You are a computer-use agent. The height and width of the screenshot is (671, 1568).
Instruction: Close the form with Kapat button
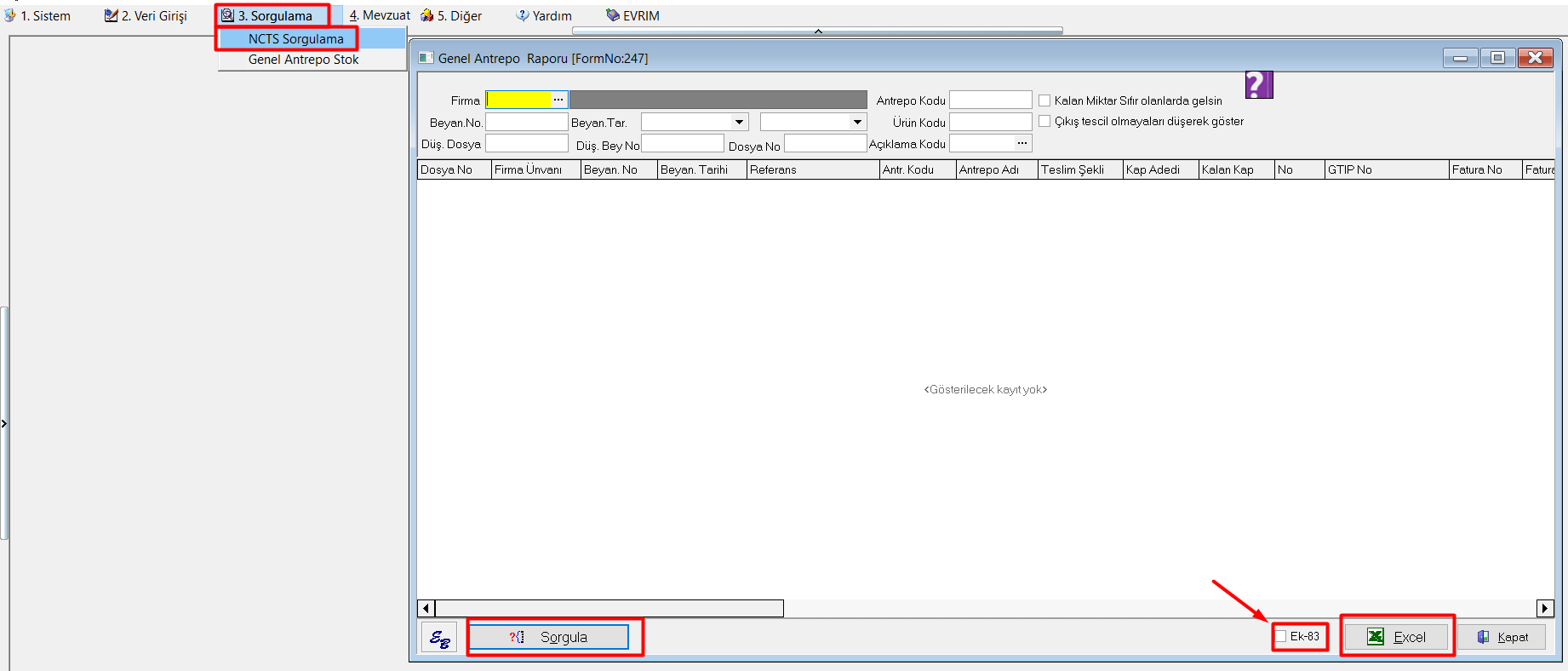point(1502,637)
